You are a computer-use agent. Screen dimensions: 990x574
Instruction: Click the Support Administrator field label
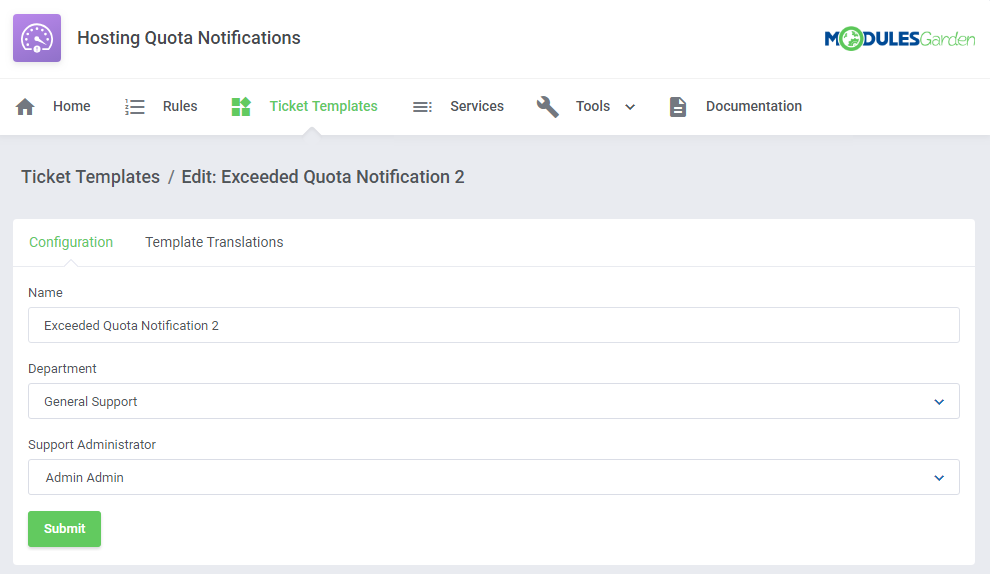[x=92, y=445]
